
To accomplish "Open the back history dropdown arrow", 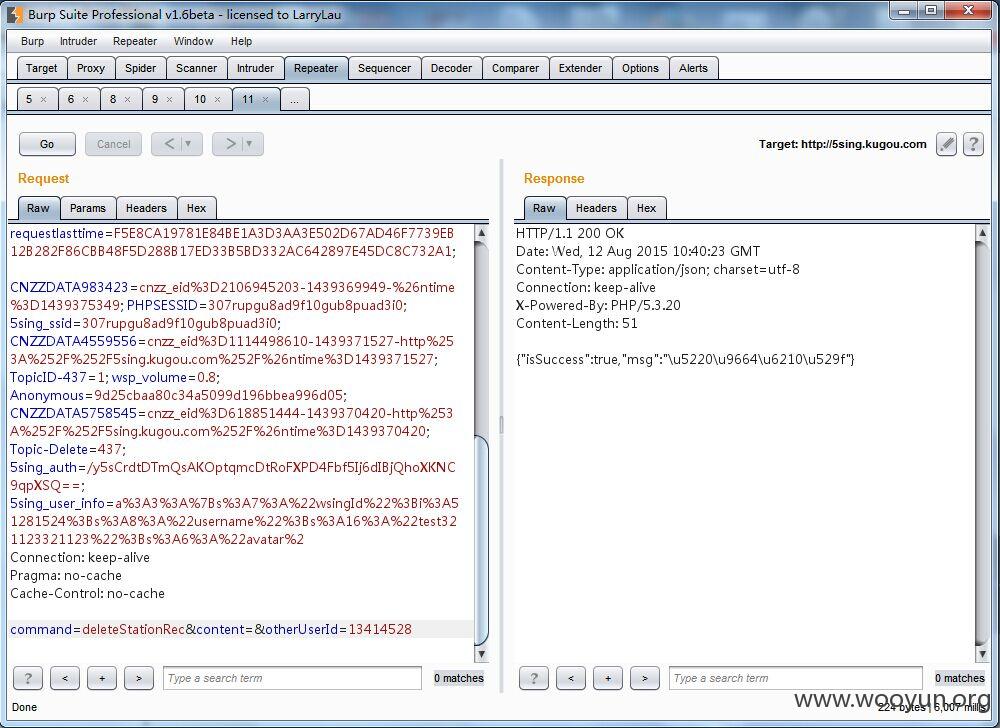I will coord(189,144).
